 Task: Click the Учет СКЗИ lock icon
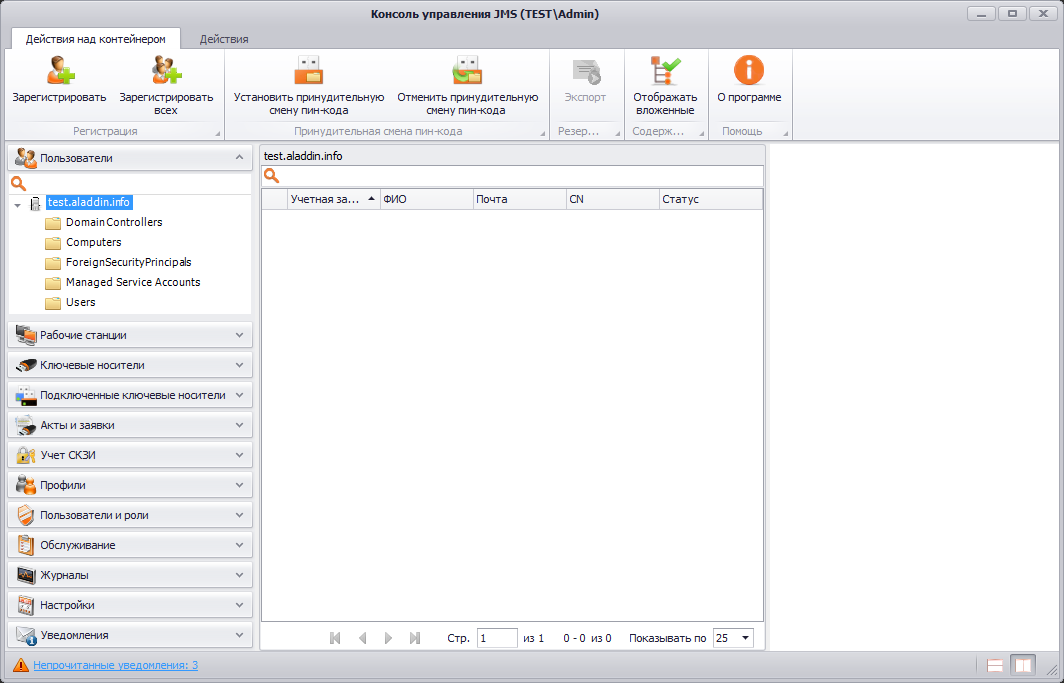(x=26, y=455)
